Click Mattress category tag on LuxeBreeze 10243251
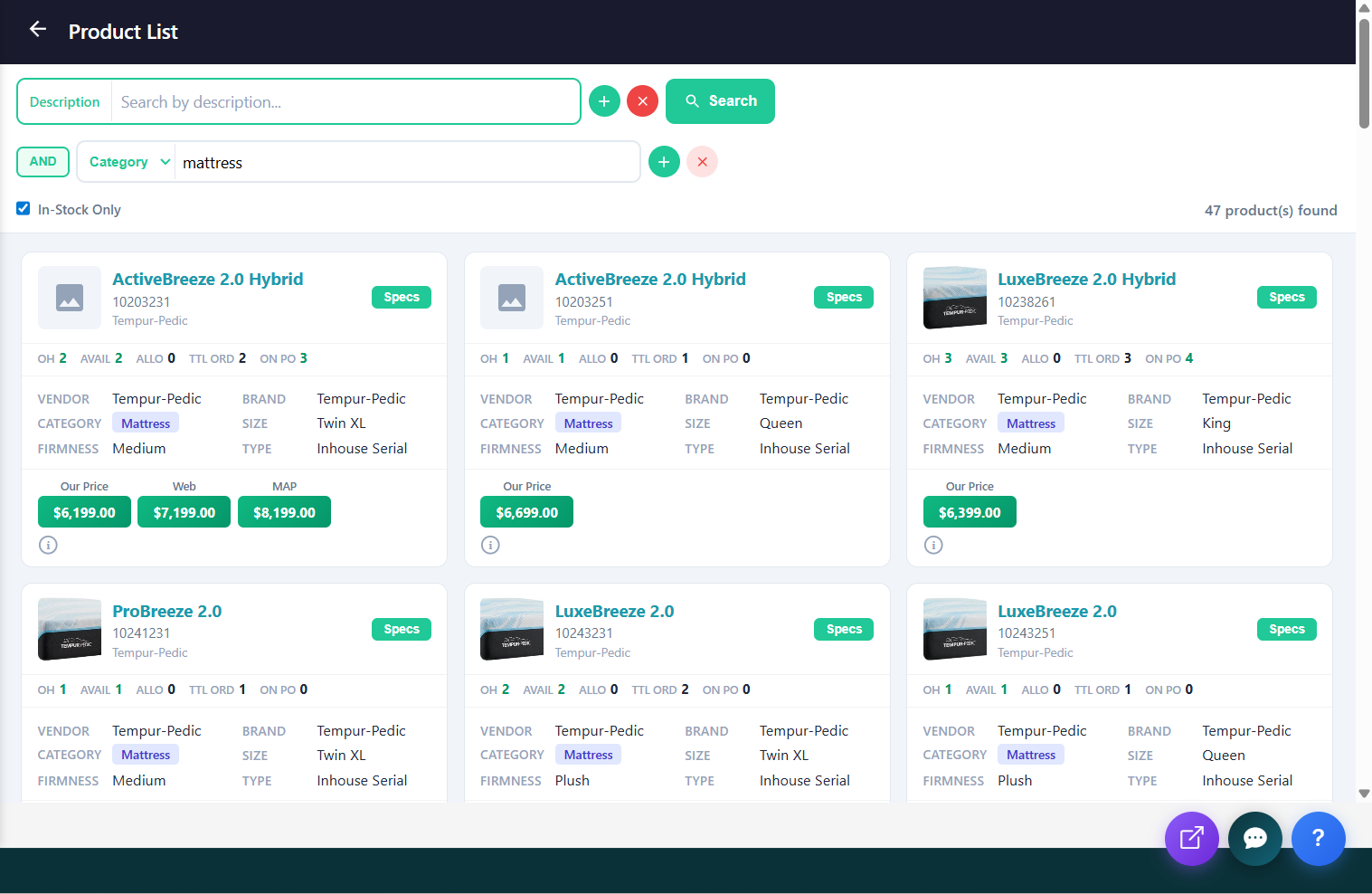This screenshot has width=1372, height=894. click(x=1031, y=755)
